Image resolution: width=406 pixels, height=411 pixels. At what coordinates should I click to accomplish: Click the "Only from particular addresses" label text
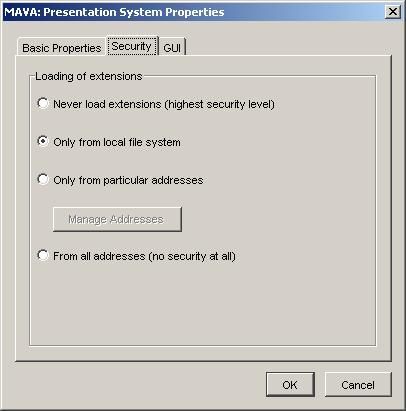[128, 180]
